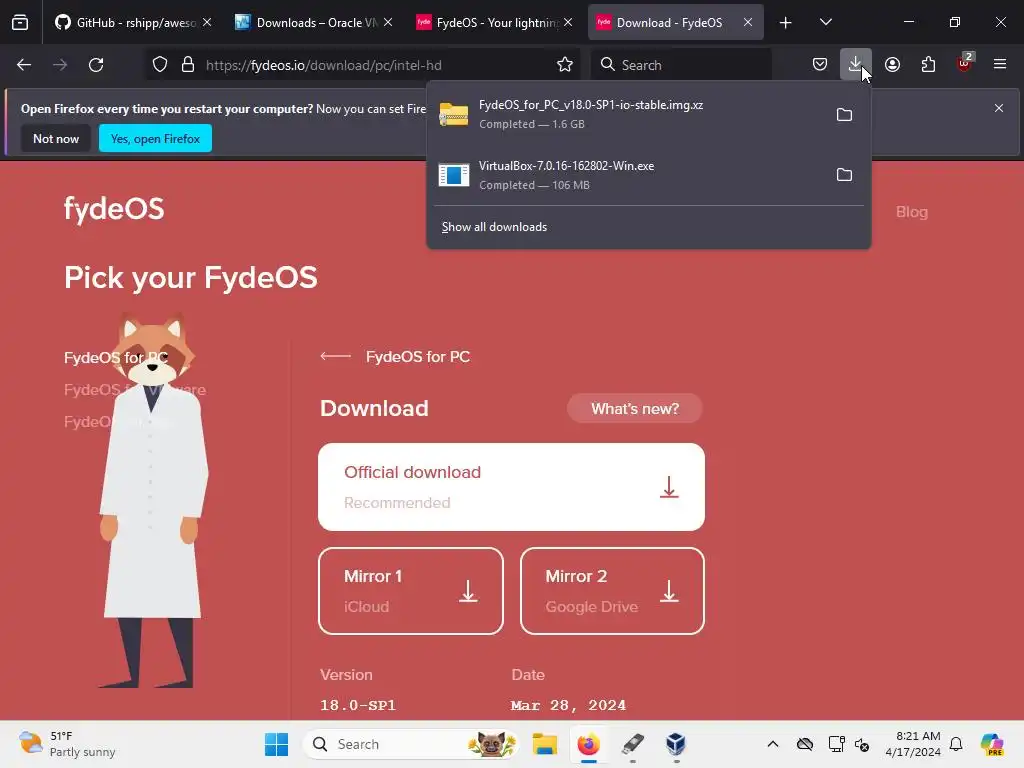Open What's new? release notes
Screen dimensions: 1024x768
[x=635, y=409]
